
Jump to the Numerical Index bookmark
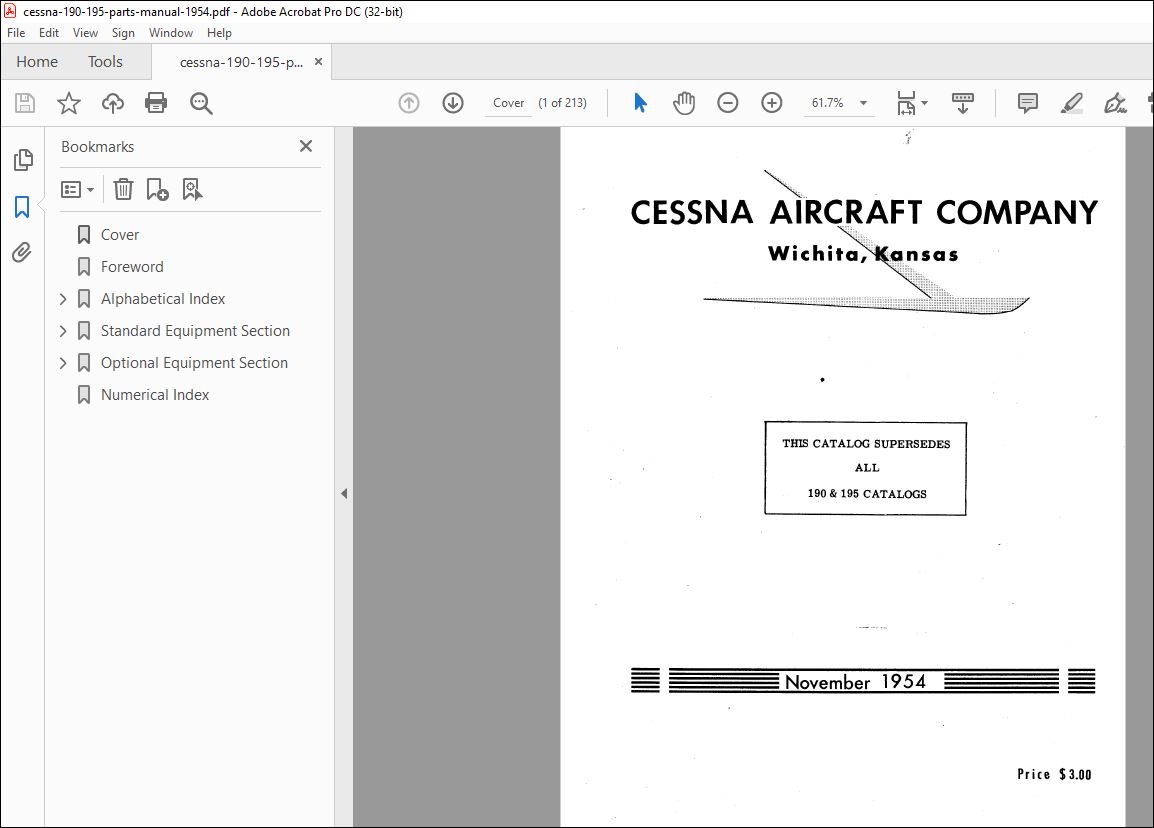click(155, 395)
